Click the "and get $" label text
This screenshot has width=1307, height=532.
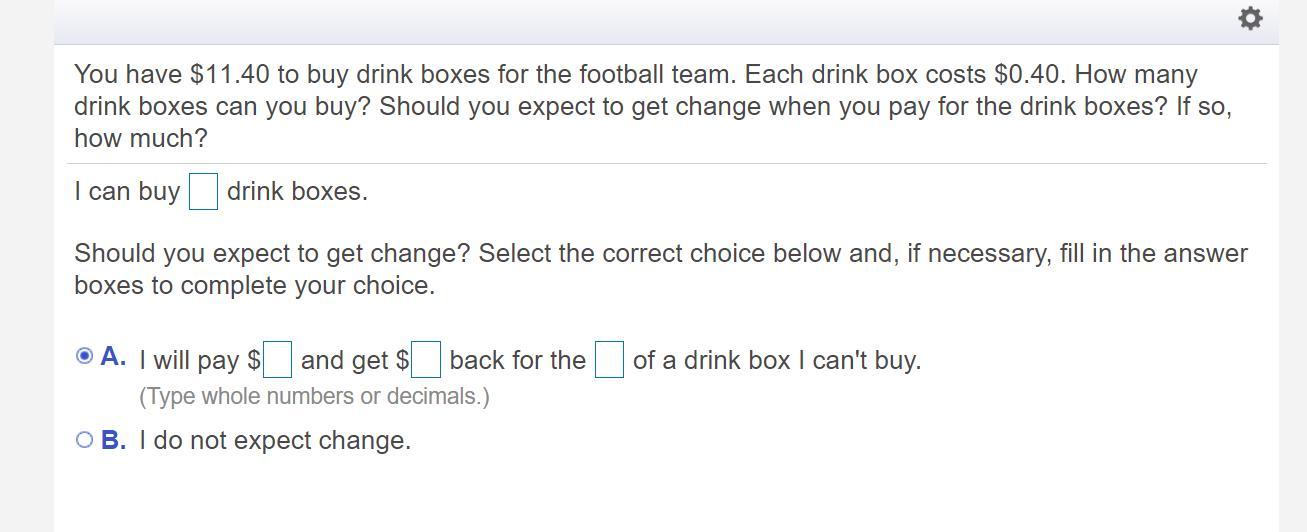click(x=354, y=361)
